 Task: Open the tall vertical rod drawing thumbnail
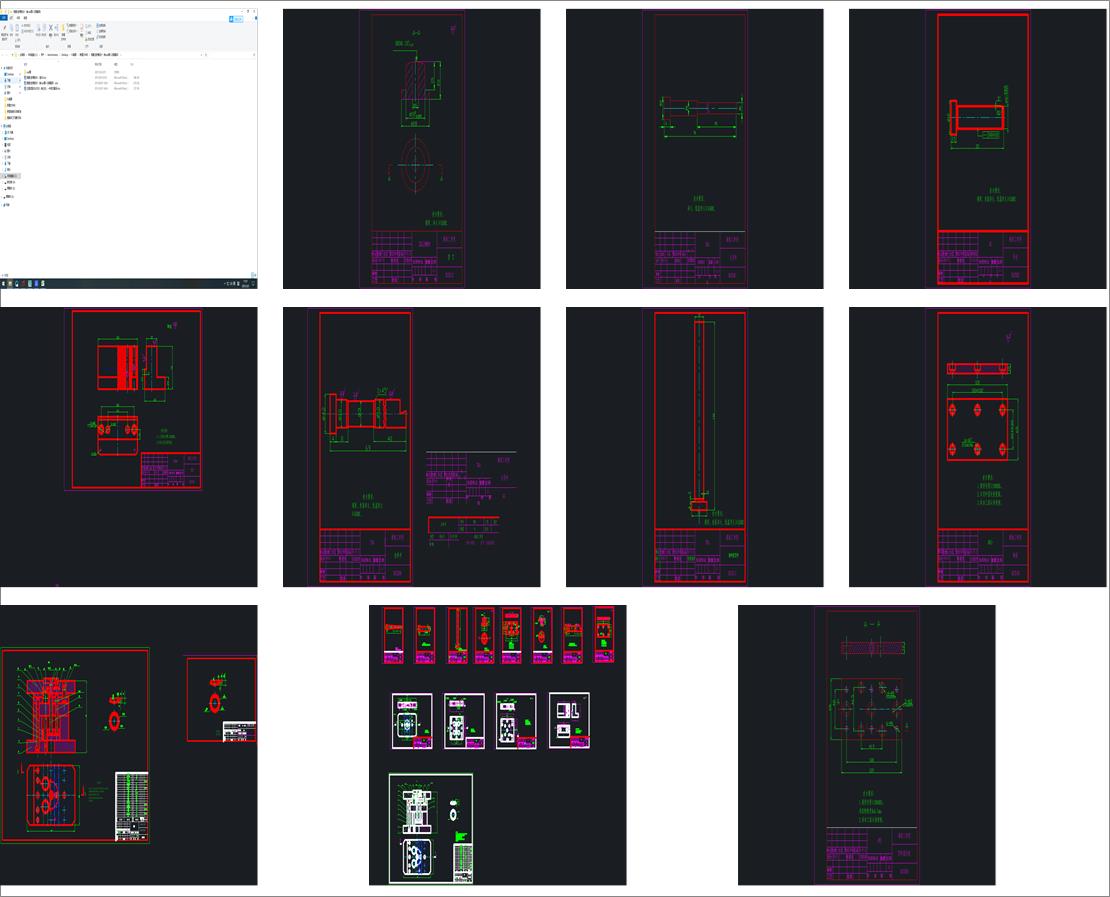click(694, 446)
